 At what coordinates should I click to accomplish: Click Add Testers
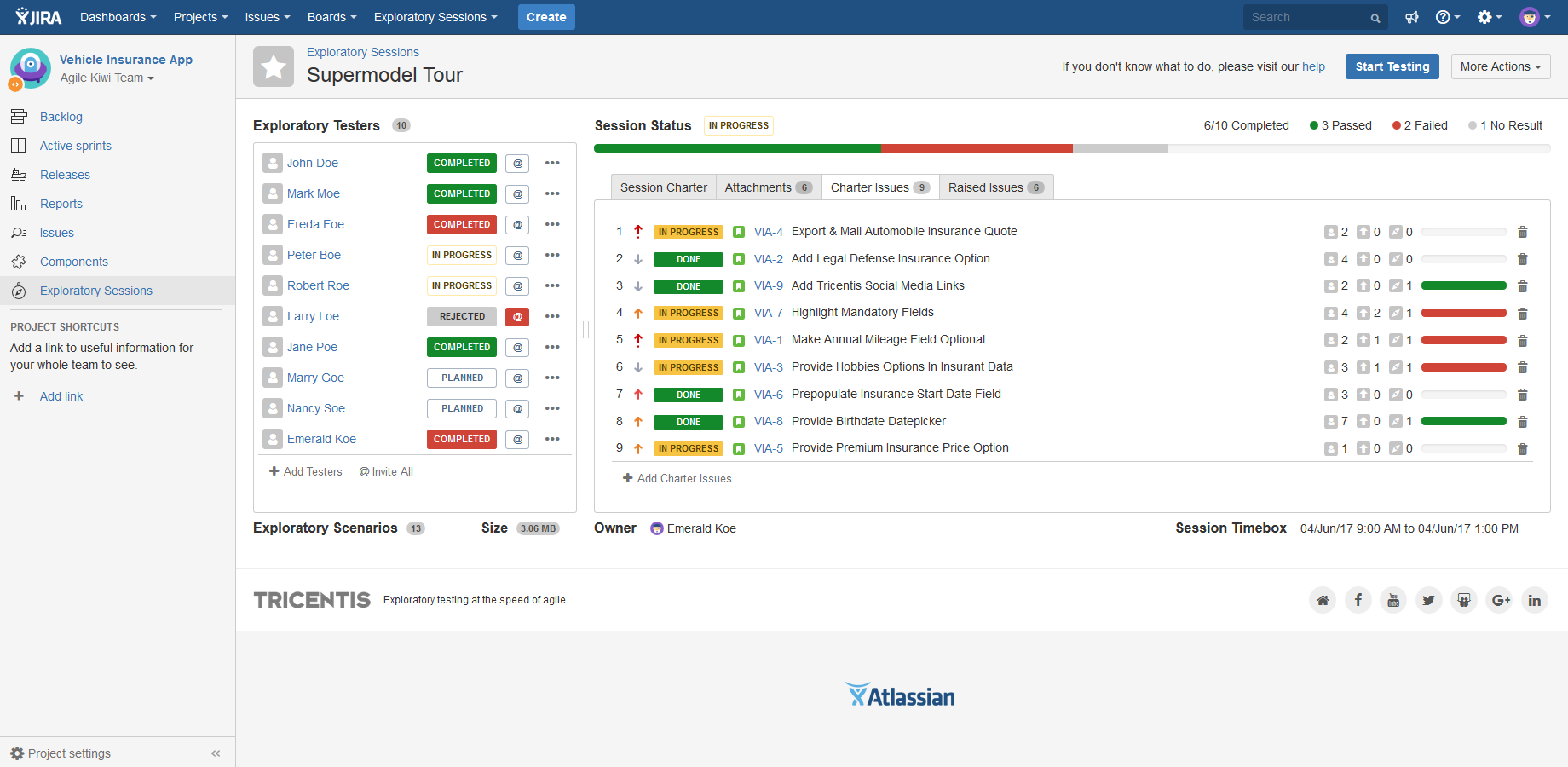point(306,471)
